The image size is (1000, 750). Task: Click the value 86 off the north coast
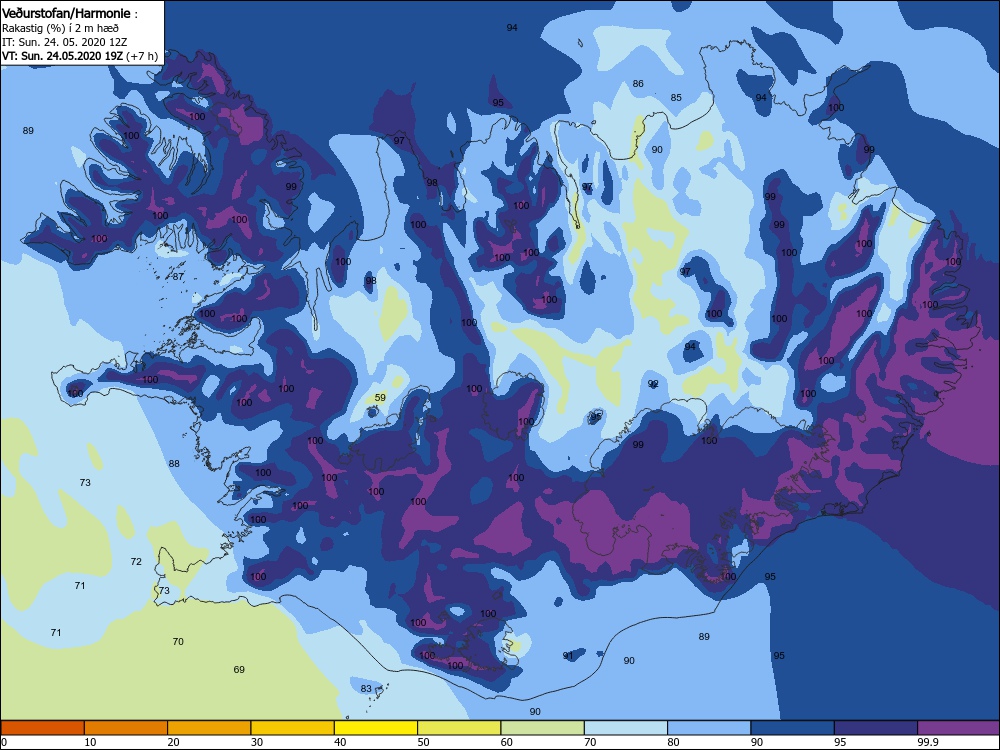tap(638, 84)
